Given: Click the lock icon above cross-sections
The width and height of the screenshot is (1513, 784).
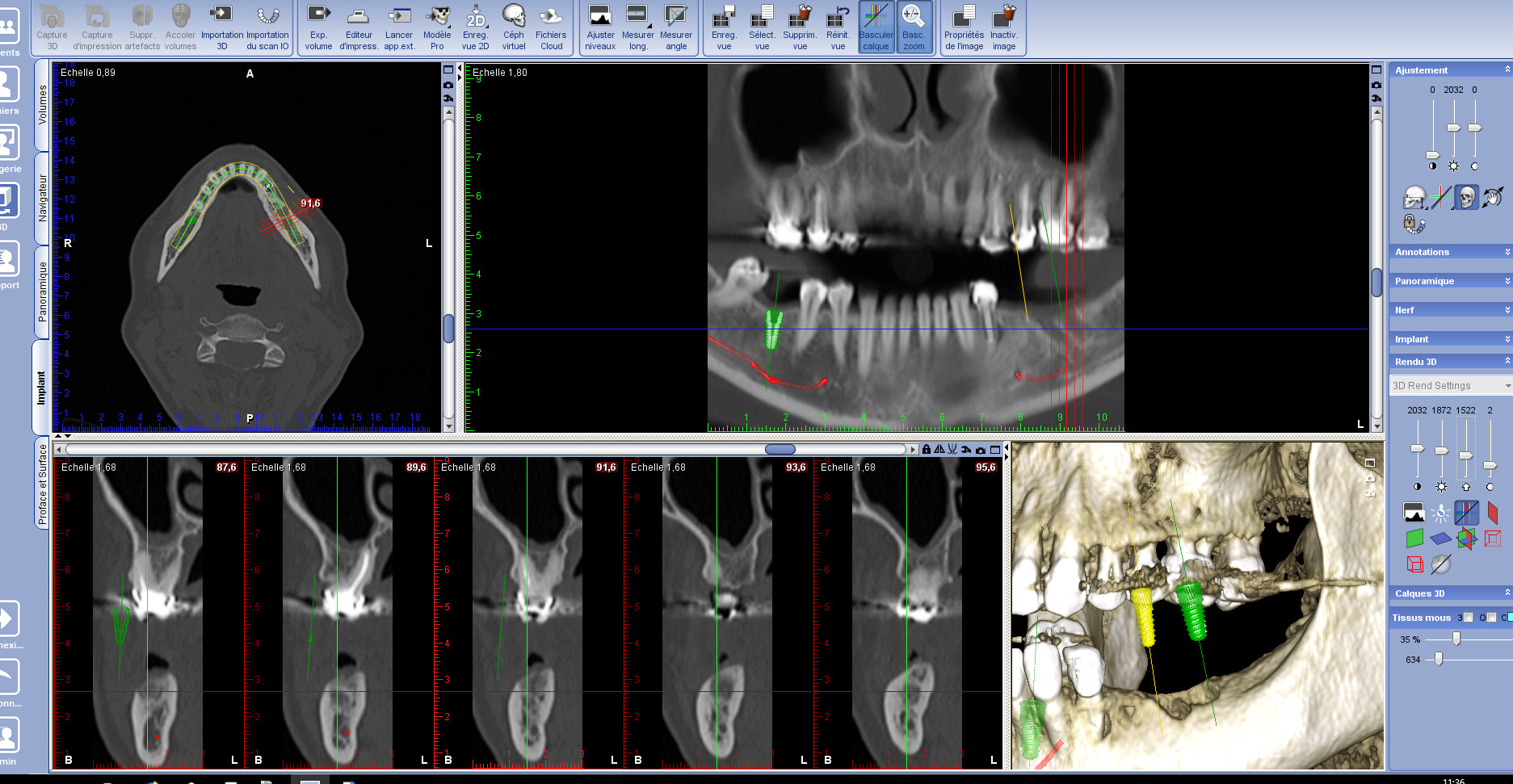Looking at the screenshot, I should (x=927, y=450).
